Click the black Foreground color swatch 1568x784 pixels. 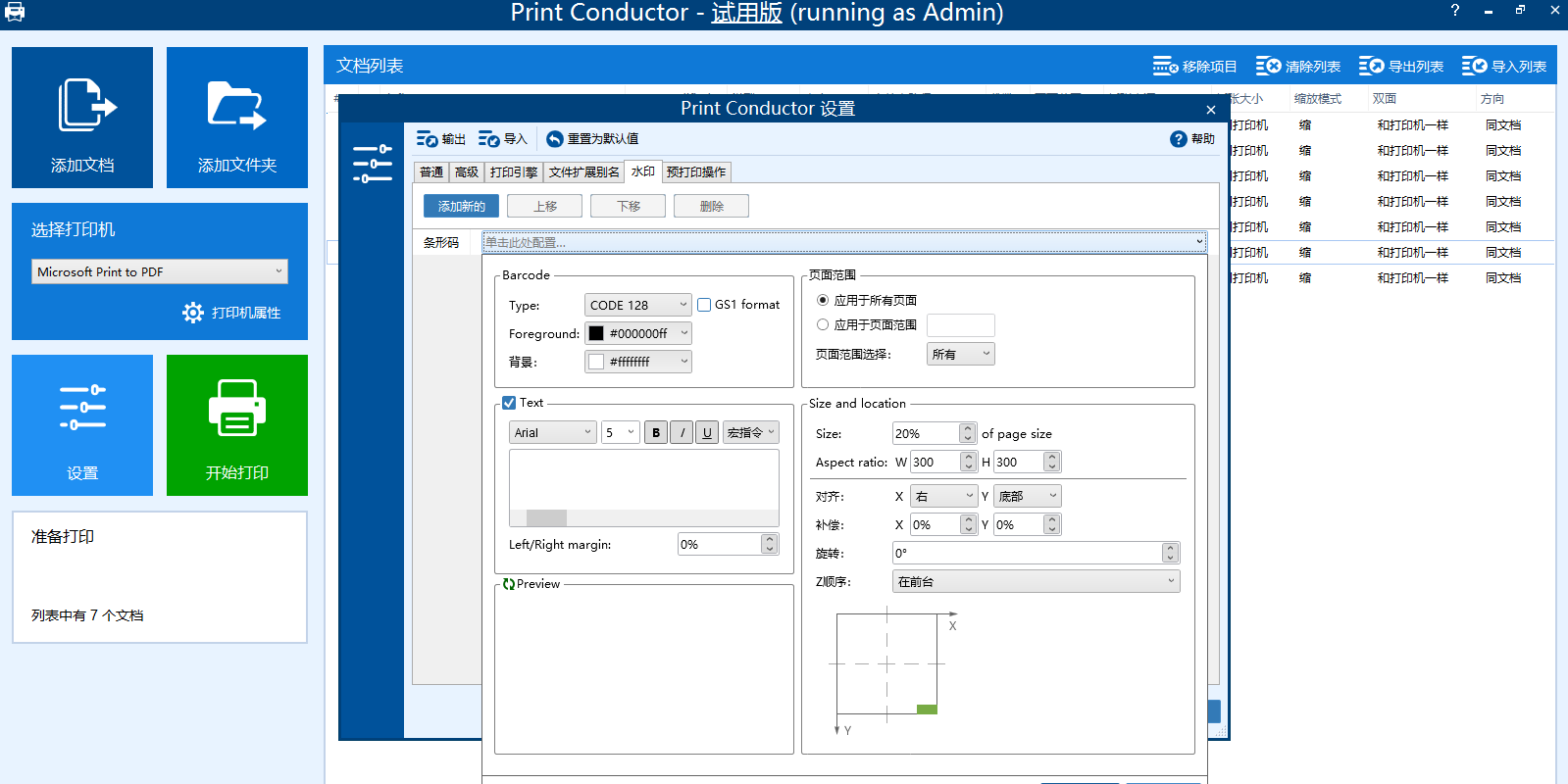596,333
